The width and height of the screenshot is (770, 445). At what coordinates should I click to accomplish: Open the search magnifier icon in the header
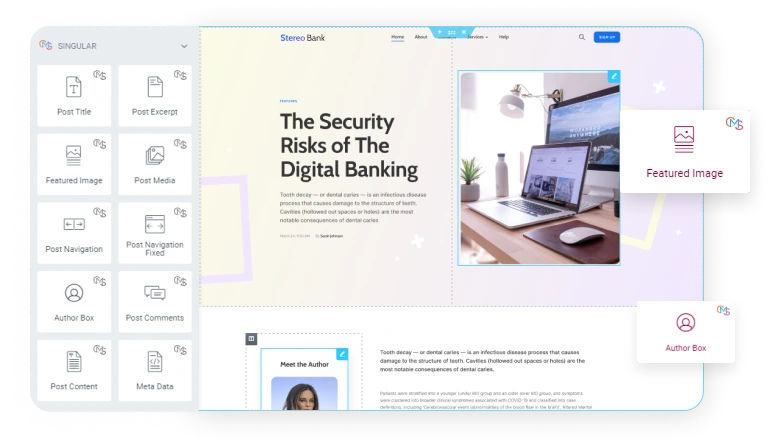pos(582,37)
